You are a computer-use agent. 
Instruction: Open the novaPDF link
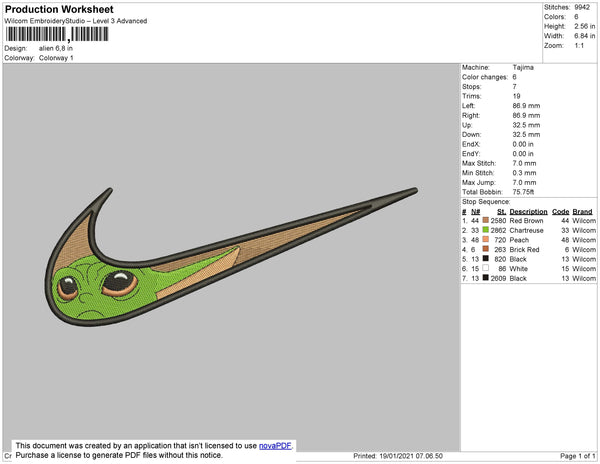pos(277,446)
